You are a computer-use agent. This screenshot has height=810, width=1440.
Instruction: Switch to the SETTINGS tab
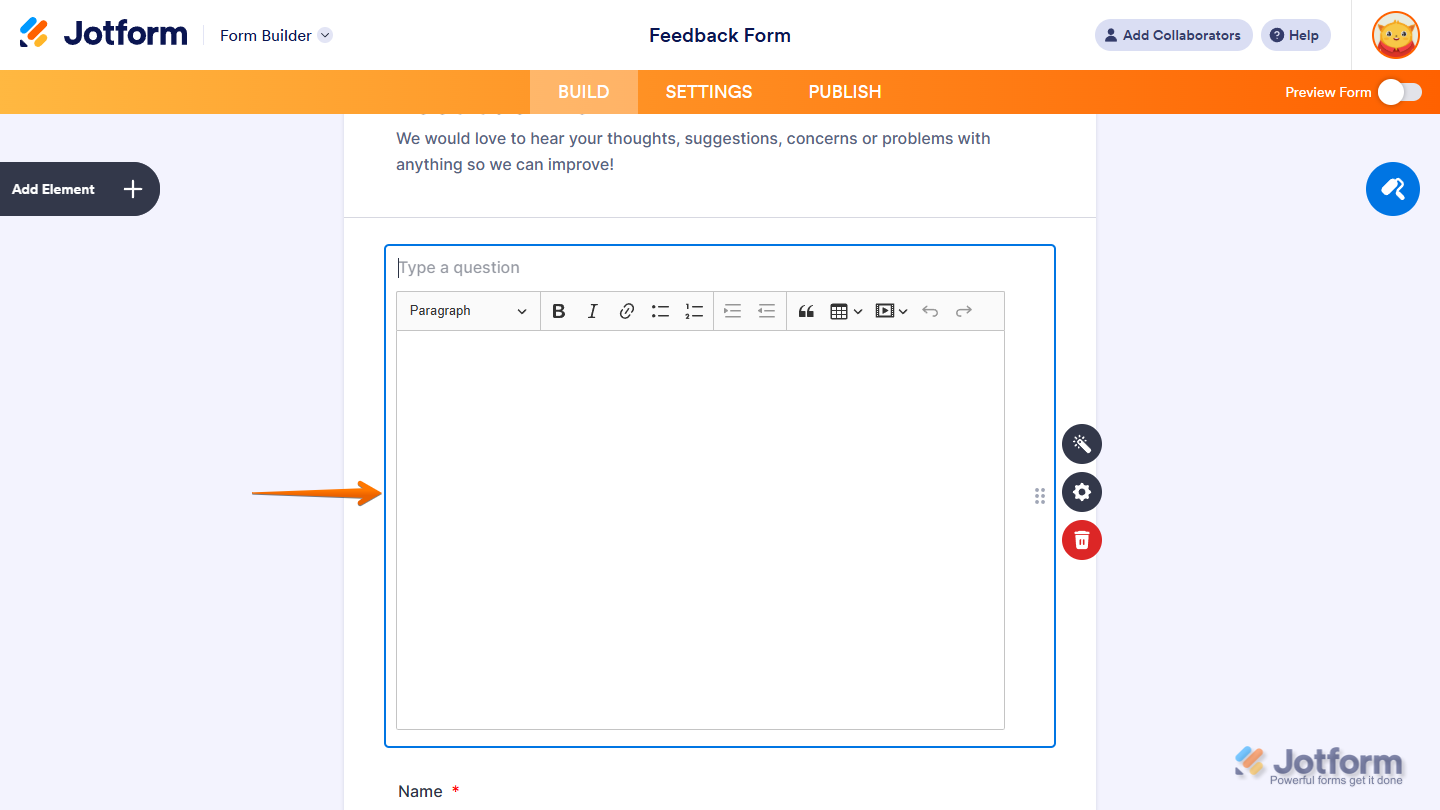[708, 91]
